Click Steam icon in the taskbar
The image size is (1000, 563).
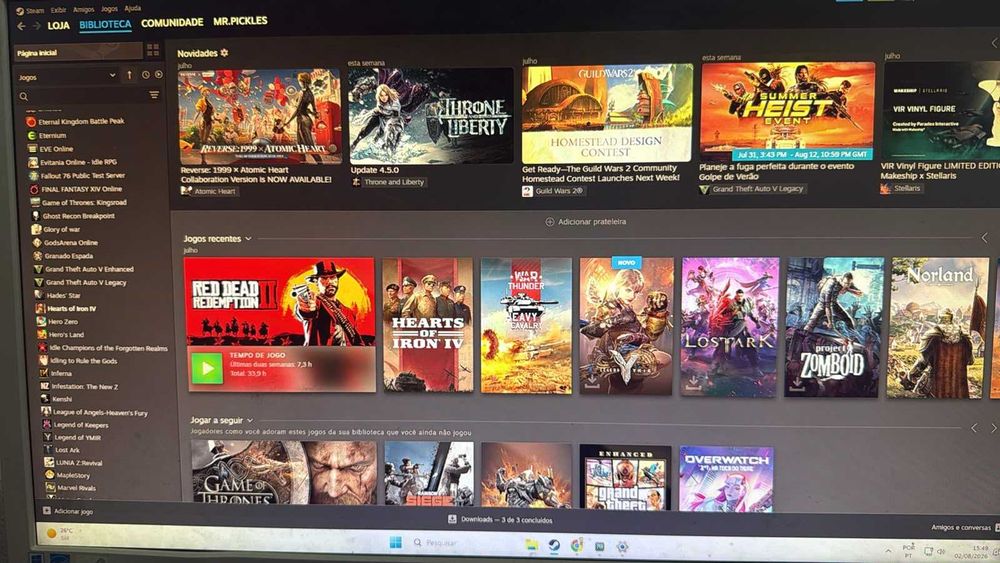click(x=554, y=545)
